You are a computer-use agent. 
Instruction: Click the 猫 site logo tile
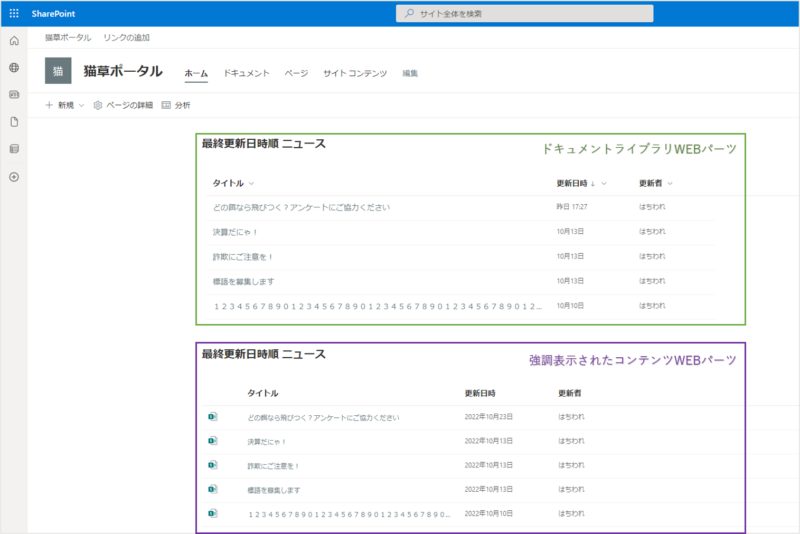click(59, 71)
